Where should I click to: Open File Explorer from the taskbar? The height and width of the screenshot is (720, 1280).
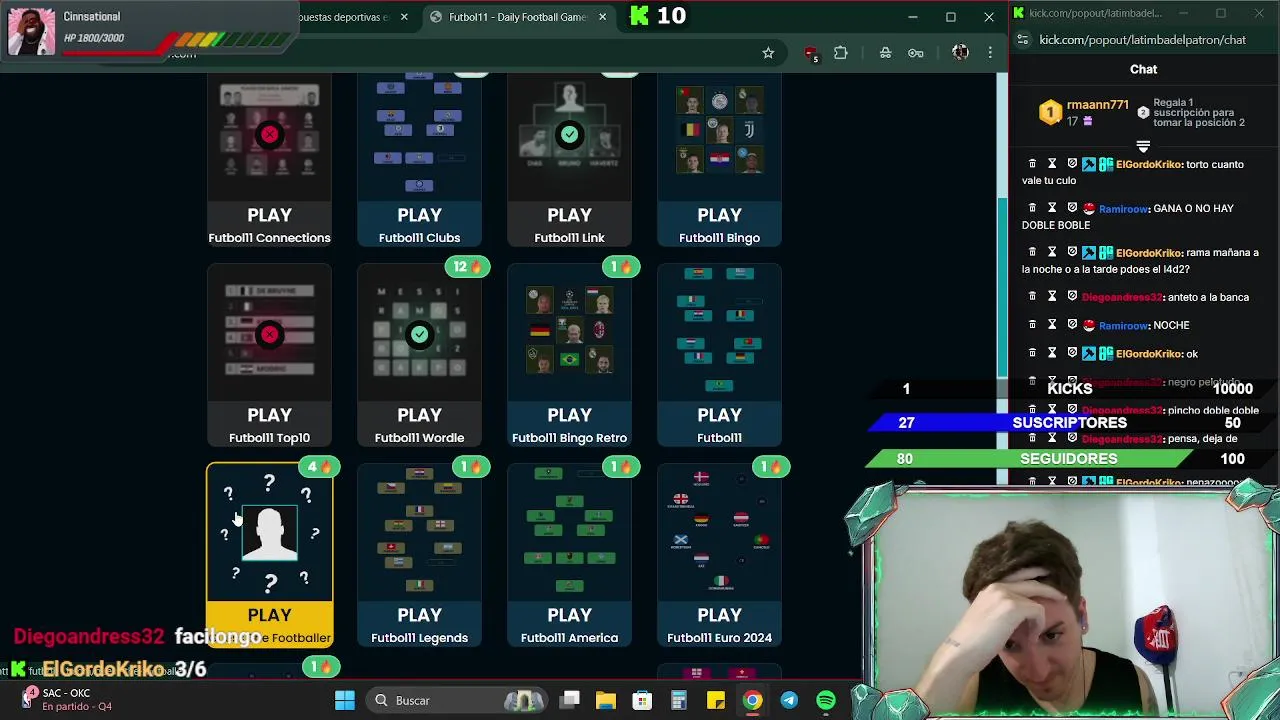pos(606,700)
